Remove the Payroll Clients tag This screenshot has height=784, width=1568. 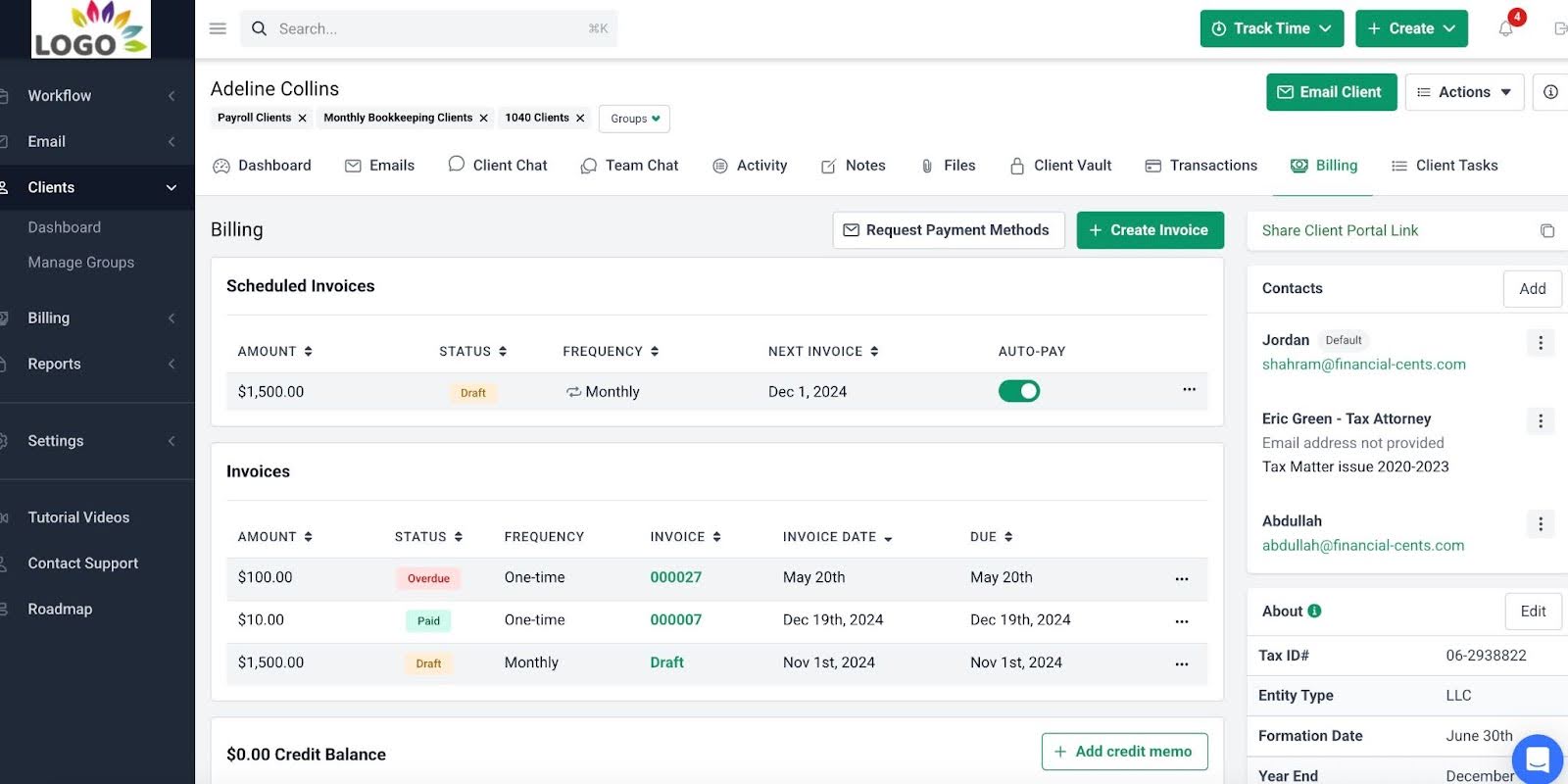302,118
